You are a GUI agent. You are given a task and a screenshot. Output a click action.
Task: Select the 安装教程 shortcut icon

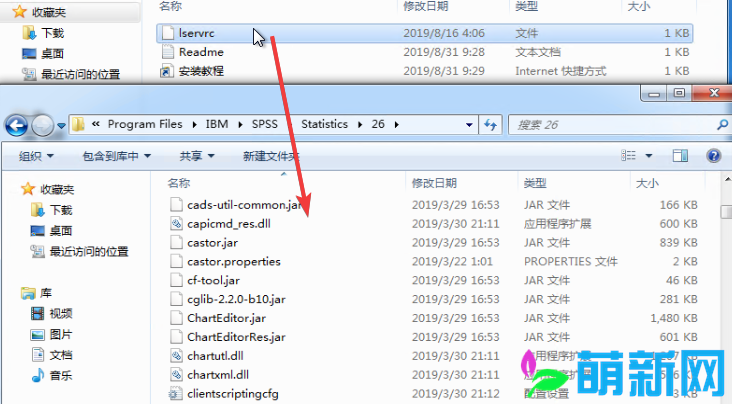pos(167,71)
